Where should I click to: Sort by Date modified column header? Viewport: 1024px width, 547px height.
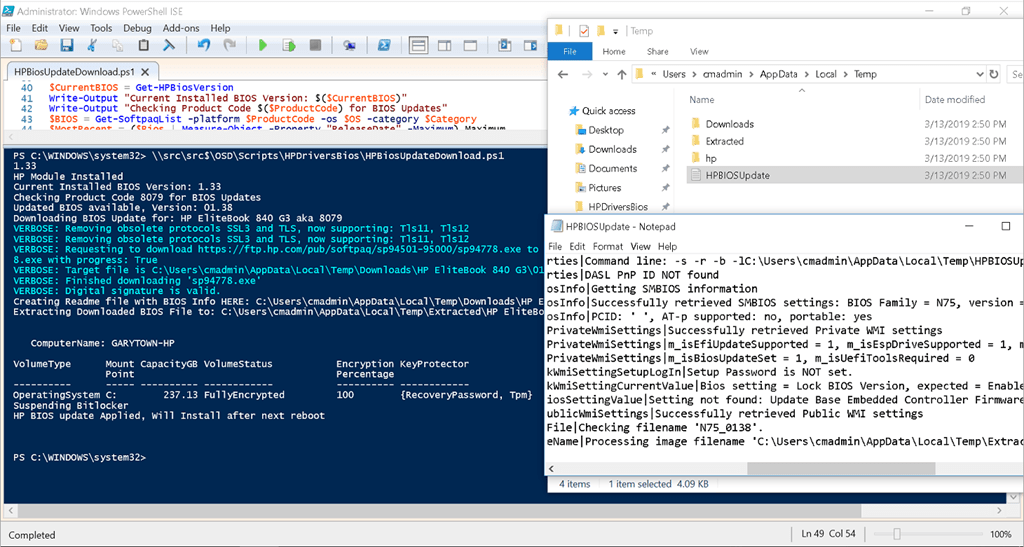955,100
